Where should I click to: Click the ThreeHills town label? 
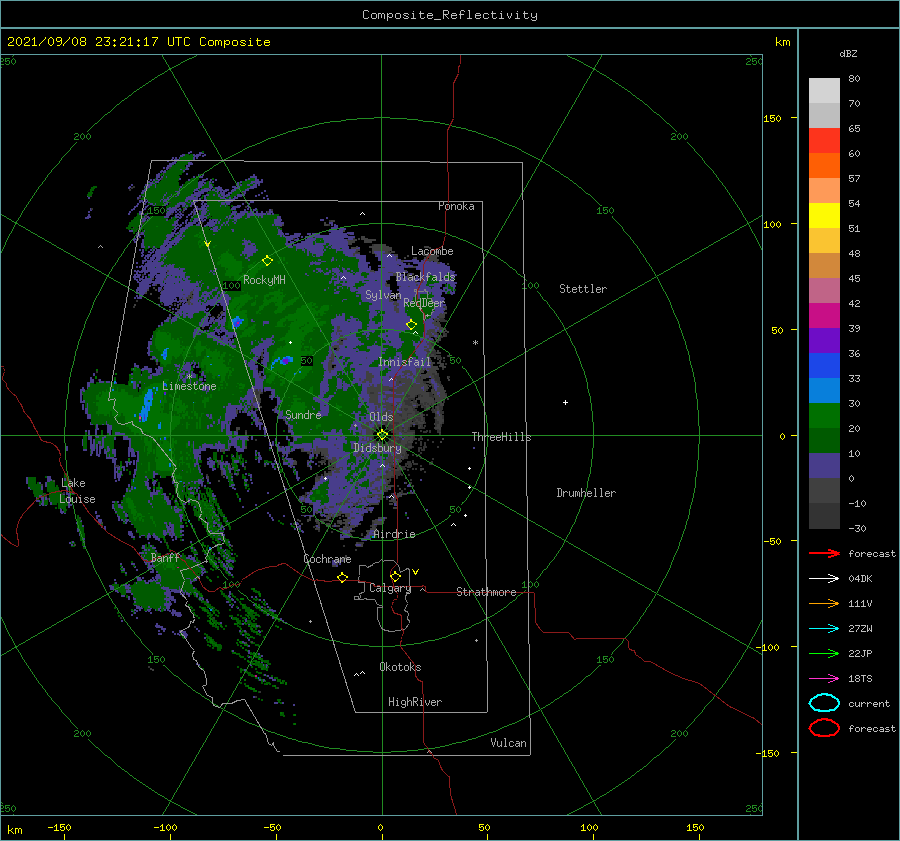click(501, 437)
